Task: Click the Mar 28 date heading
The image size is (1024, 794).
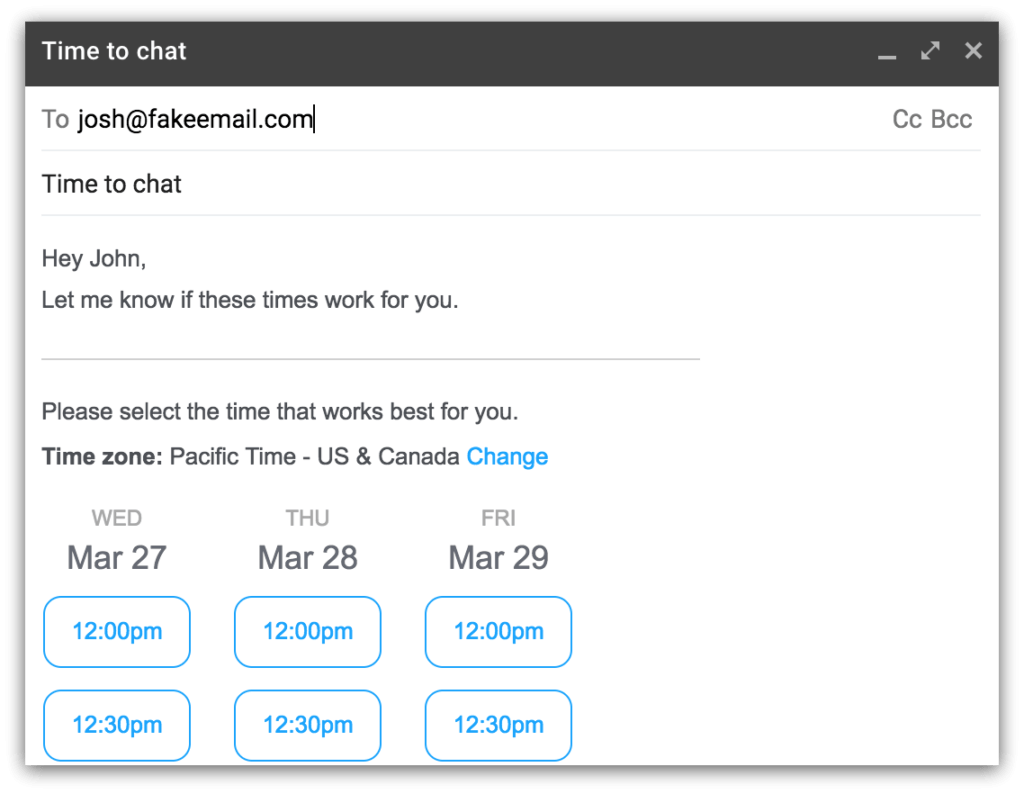Action: click(x=308, y=558)
